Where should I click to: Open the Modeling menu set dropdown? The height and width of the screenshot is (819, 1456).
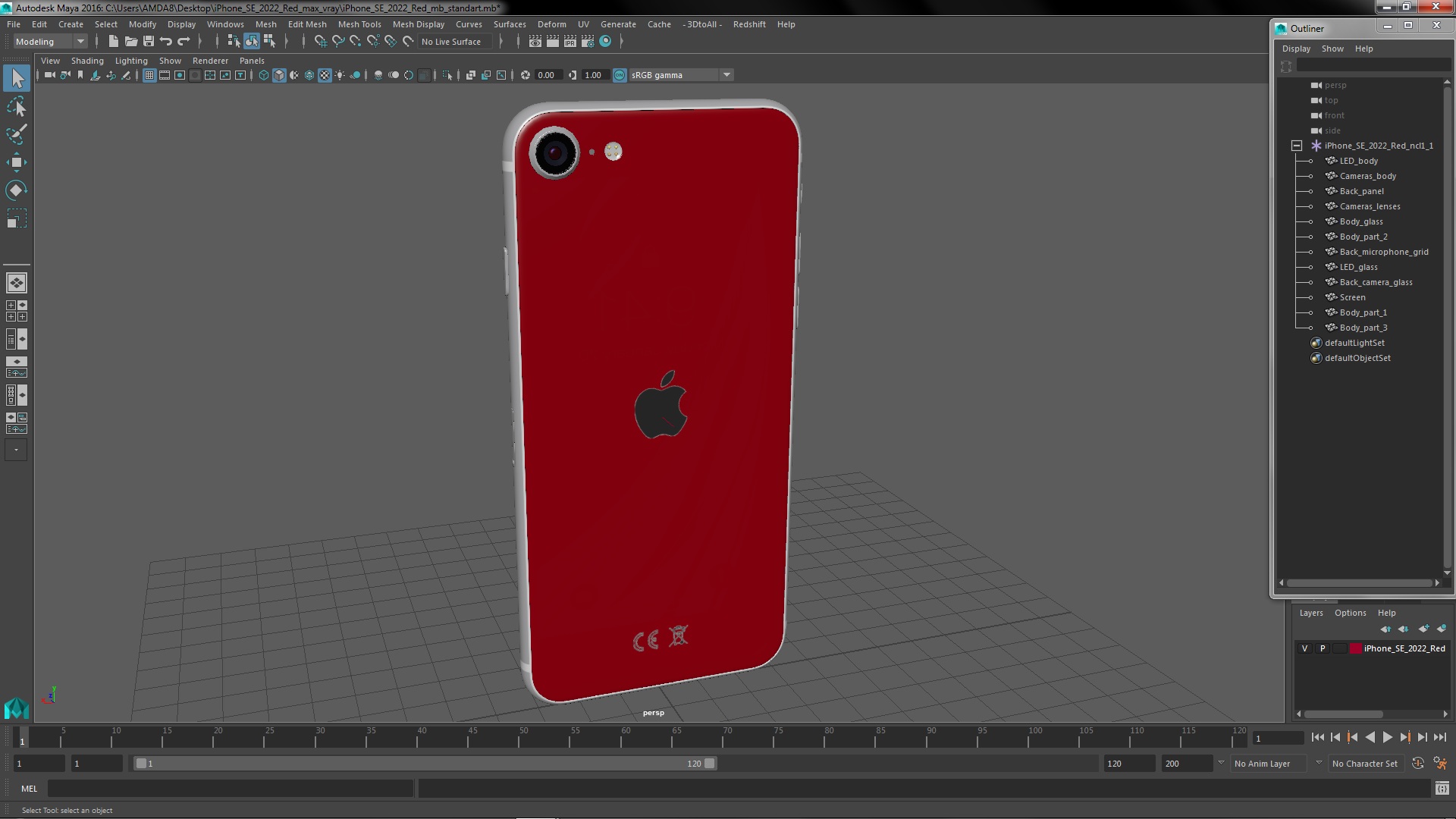click(x=50, y=42)
